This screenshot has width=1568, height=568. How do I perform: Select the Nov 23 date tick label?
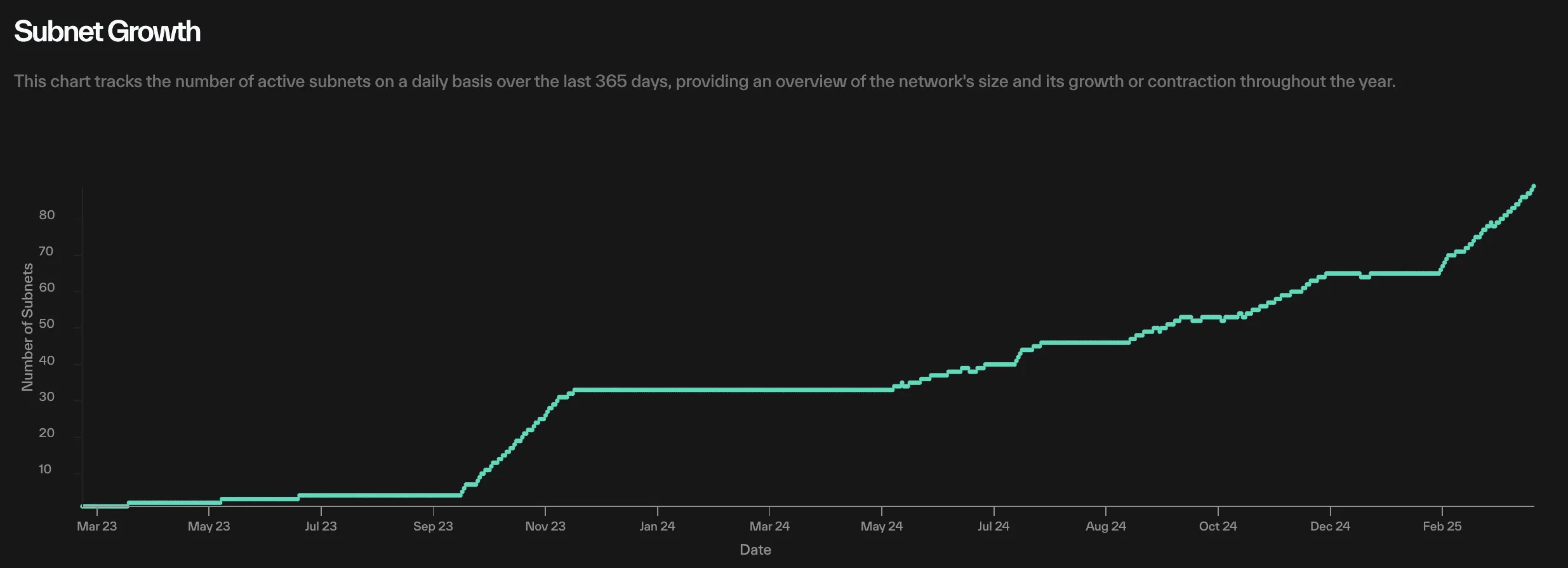(545, 526)
